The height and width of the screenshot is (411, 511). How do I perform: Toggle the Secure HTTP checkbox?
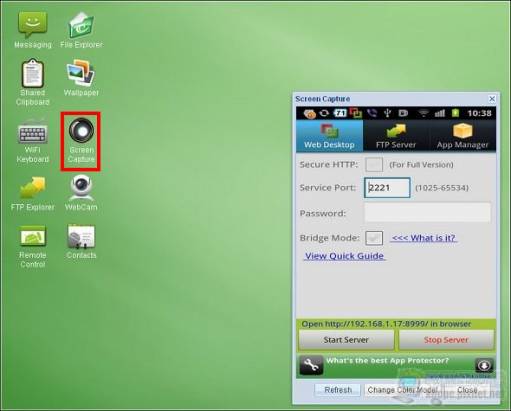click(374, 165)
